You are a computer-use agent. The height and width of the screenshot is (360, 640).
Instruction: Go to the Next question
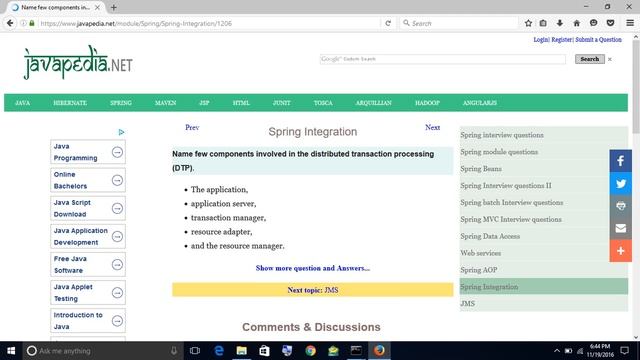pos(432,127)
